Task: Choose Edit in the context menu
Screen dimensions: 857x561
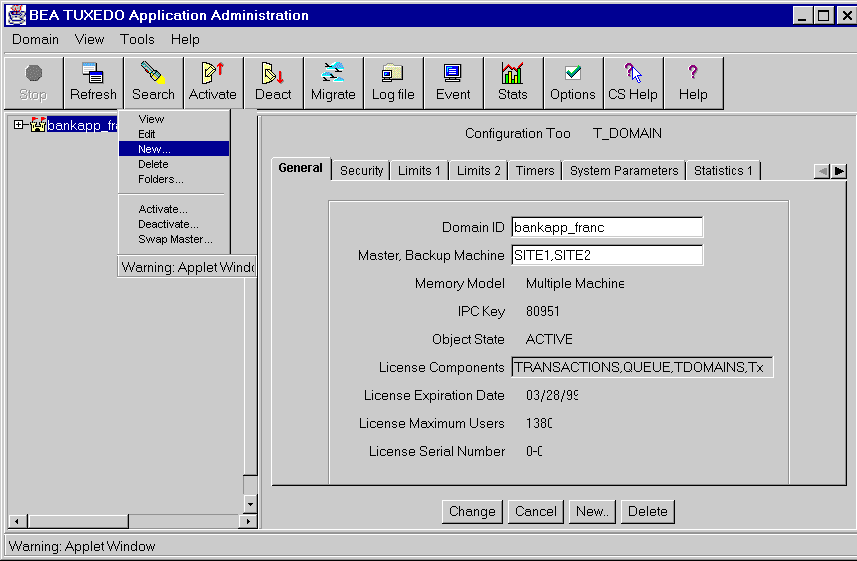Action: point(174,134)
